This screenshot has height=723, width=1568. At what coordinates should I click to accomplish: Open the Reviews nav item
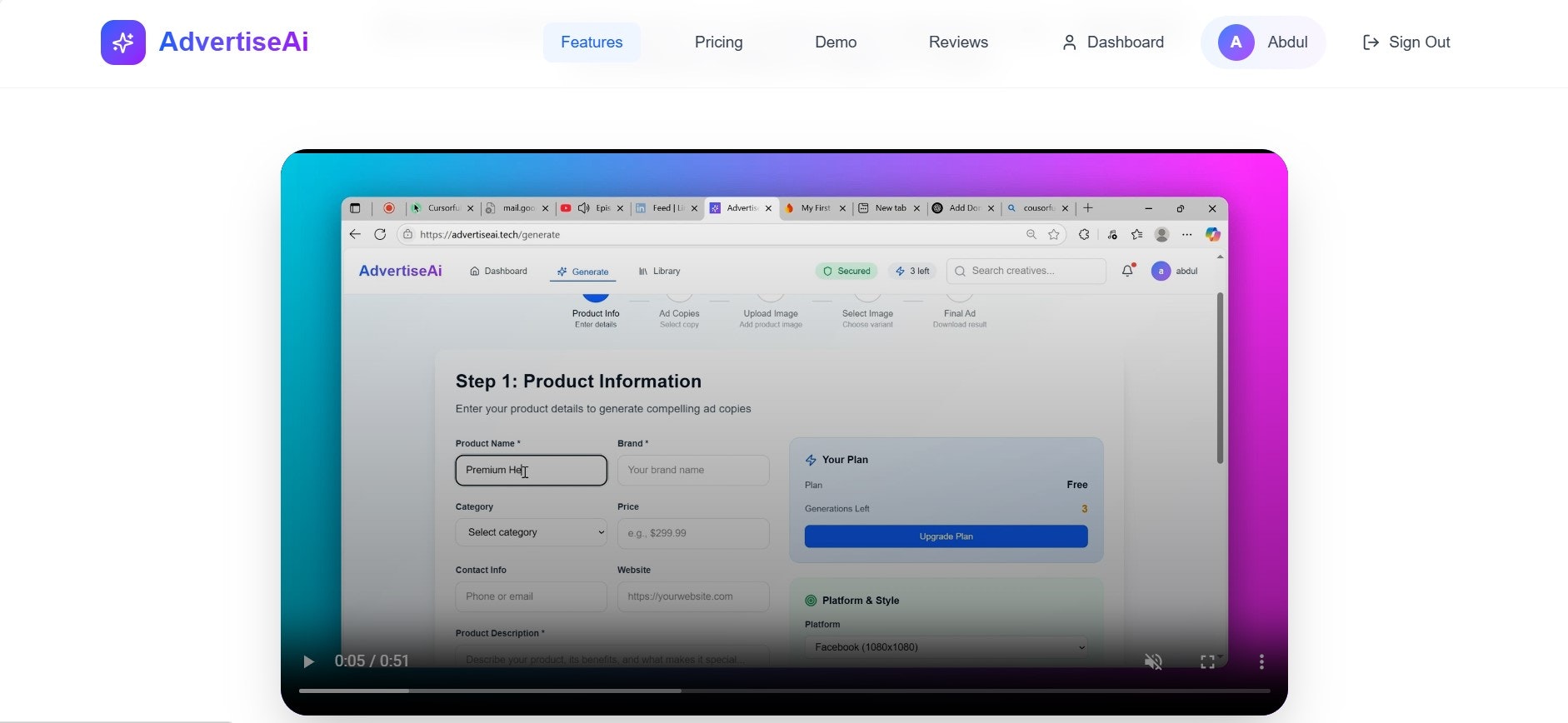[958, 42]
